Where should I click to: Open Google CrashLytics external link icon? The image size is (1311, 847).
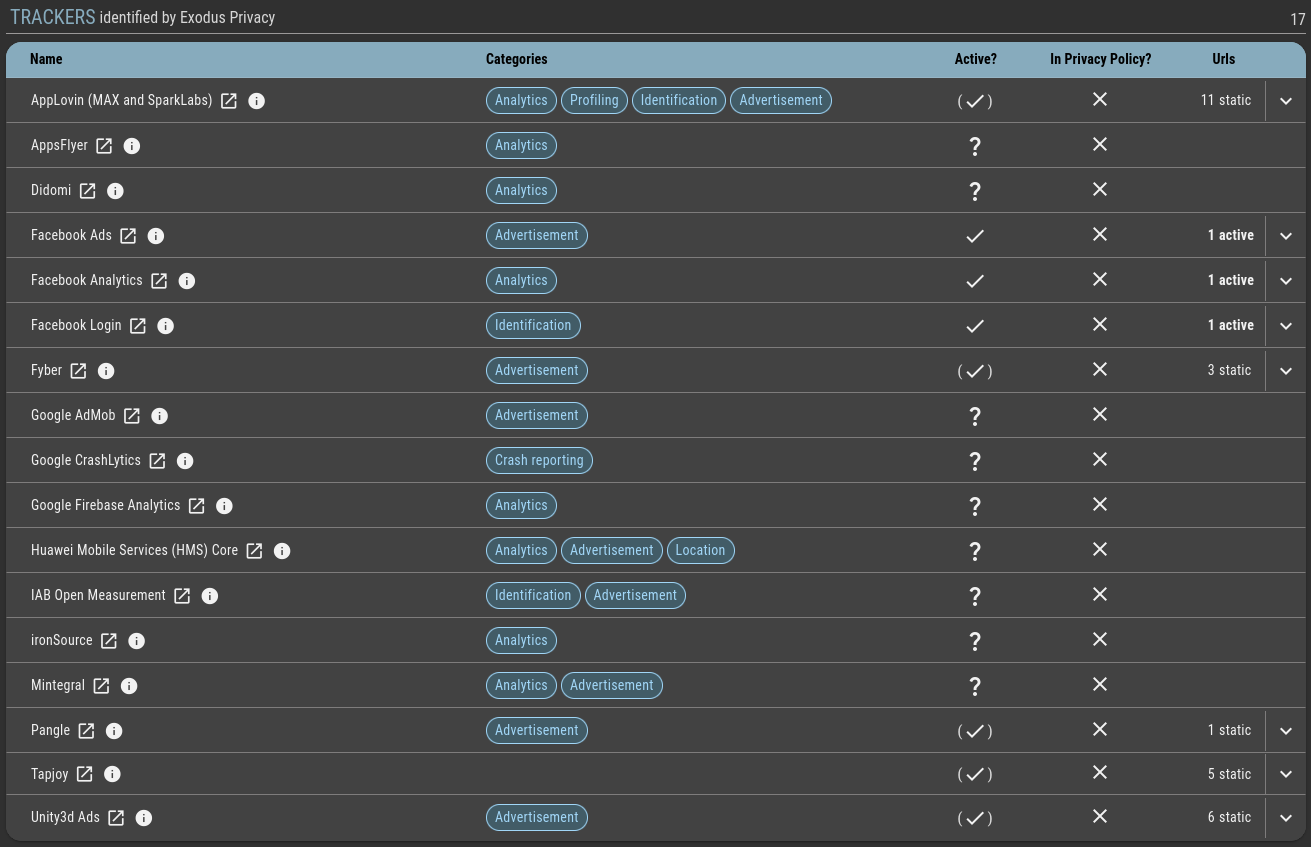pyautogui.click(x=157, y=461)
